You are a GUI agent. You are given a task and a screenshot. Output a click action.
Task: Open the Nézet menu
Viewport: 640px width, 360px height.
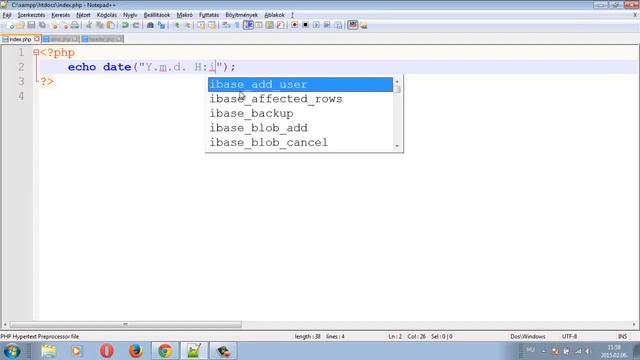point(83,15)
